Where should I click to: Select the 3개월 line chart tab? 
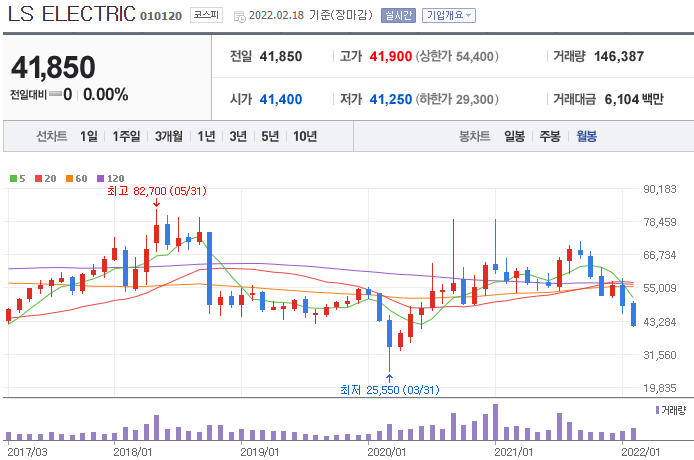(x=169, y=136)
